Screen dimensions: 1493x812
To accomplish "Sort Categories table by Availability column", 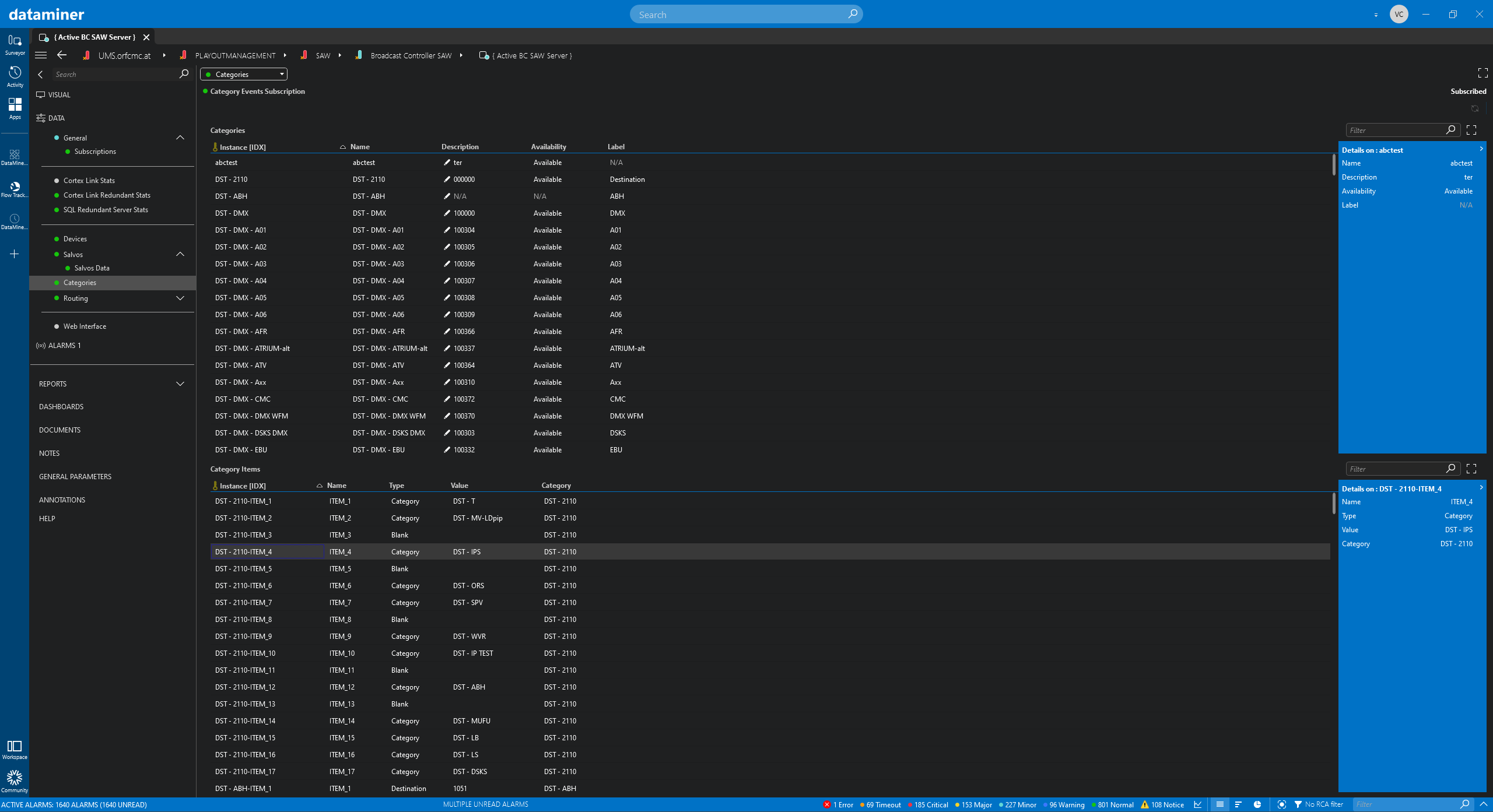I will point(548,147).
